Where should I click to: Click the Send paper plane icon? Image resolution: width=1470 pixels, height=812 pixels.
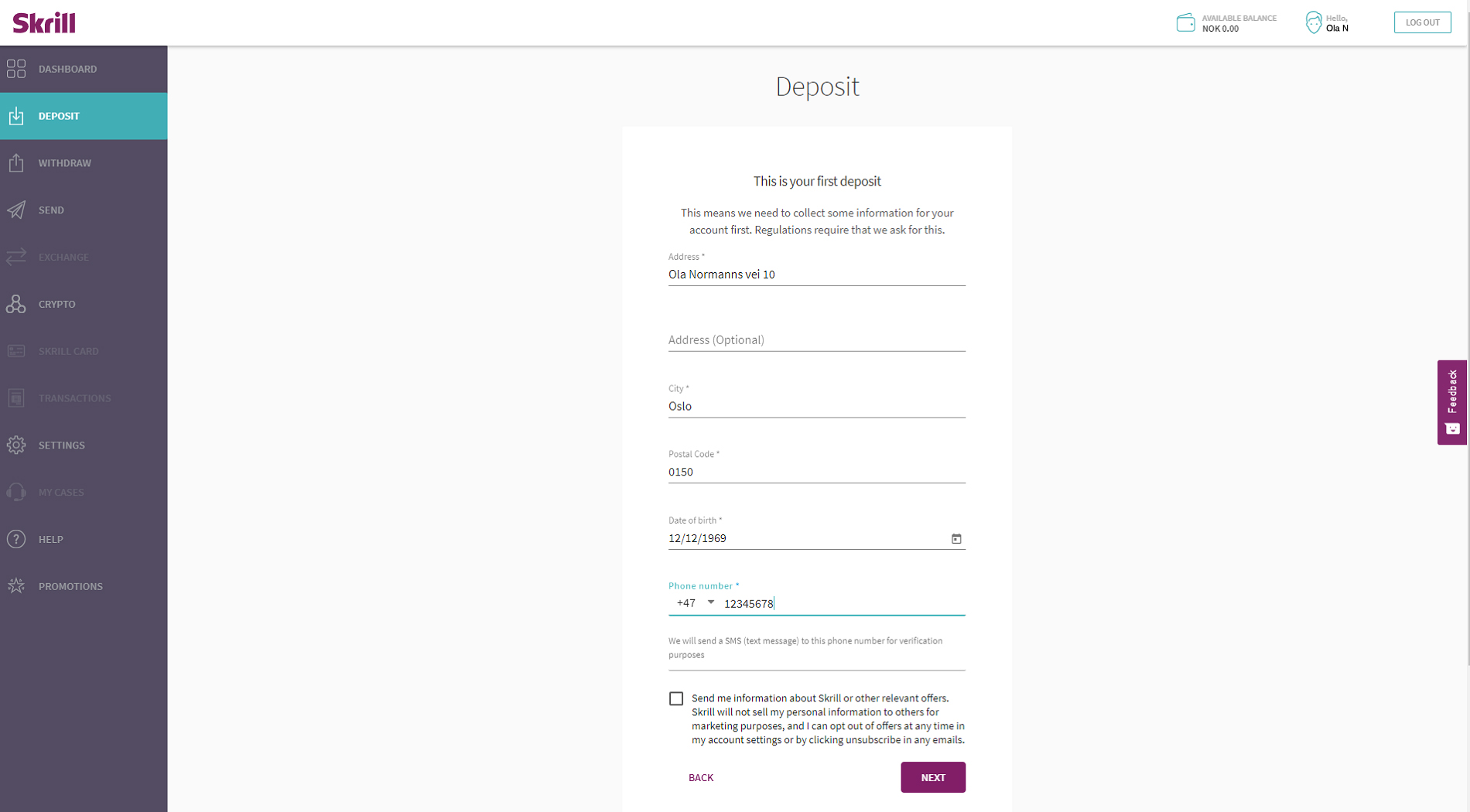coord(16,210)
